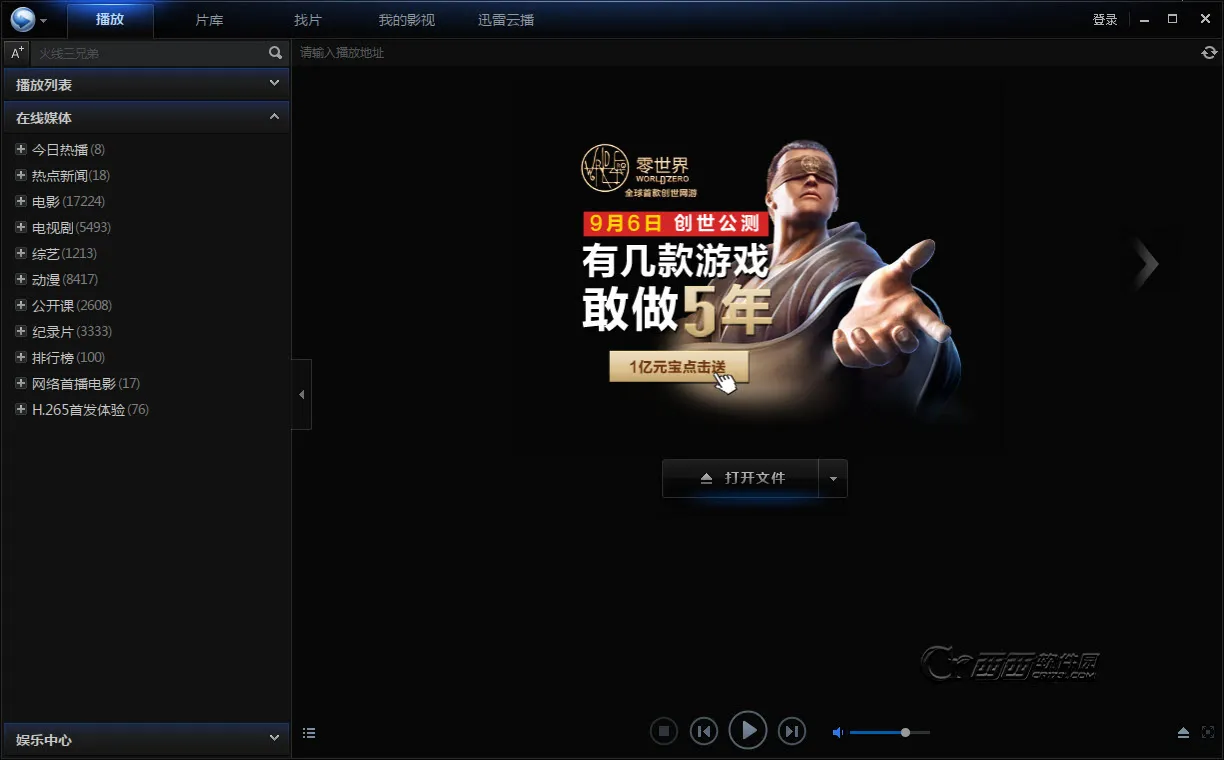The height and width of the screenshot is (760, 1224).
Task: Toggle the playlist icon at bottom left
Action: coord(309,733)
